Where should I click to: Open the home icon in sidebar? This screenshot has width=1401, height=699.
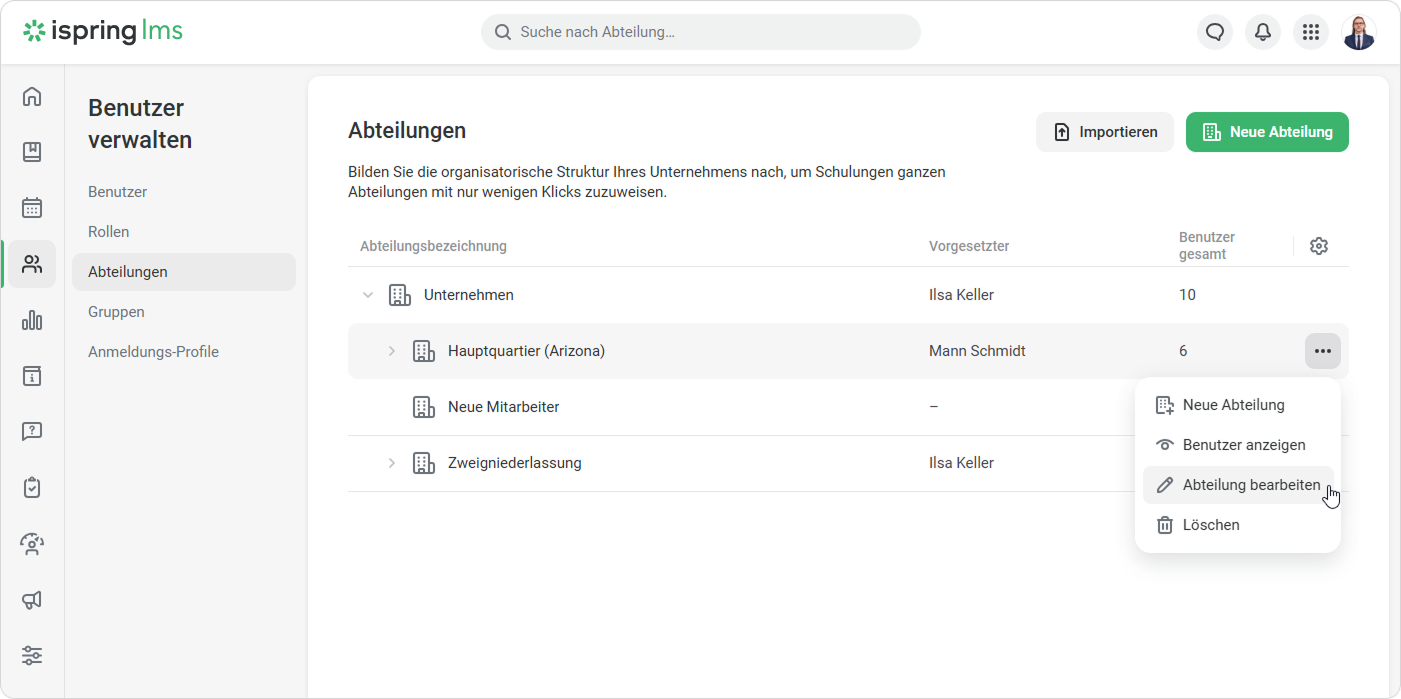click(32, 96)
